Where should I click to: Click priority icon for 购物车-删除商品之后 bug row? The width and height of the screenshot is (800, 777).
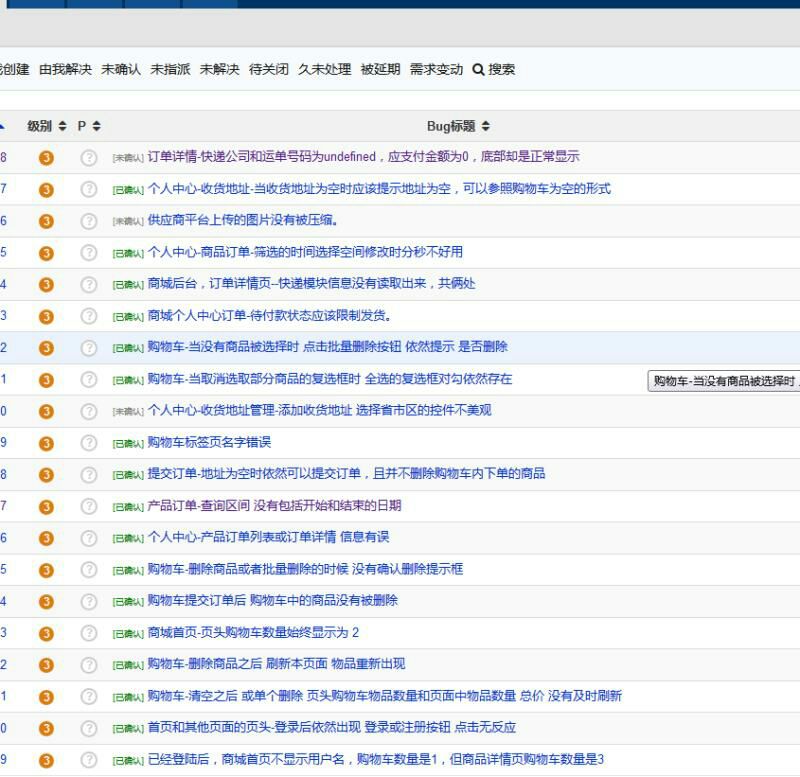[x=89, y=665]
